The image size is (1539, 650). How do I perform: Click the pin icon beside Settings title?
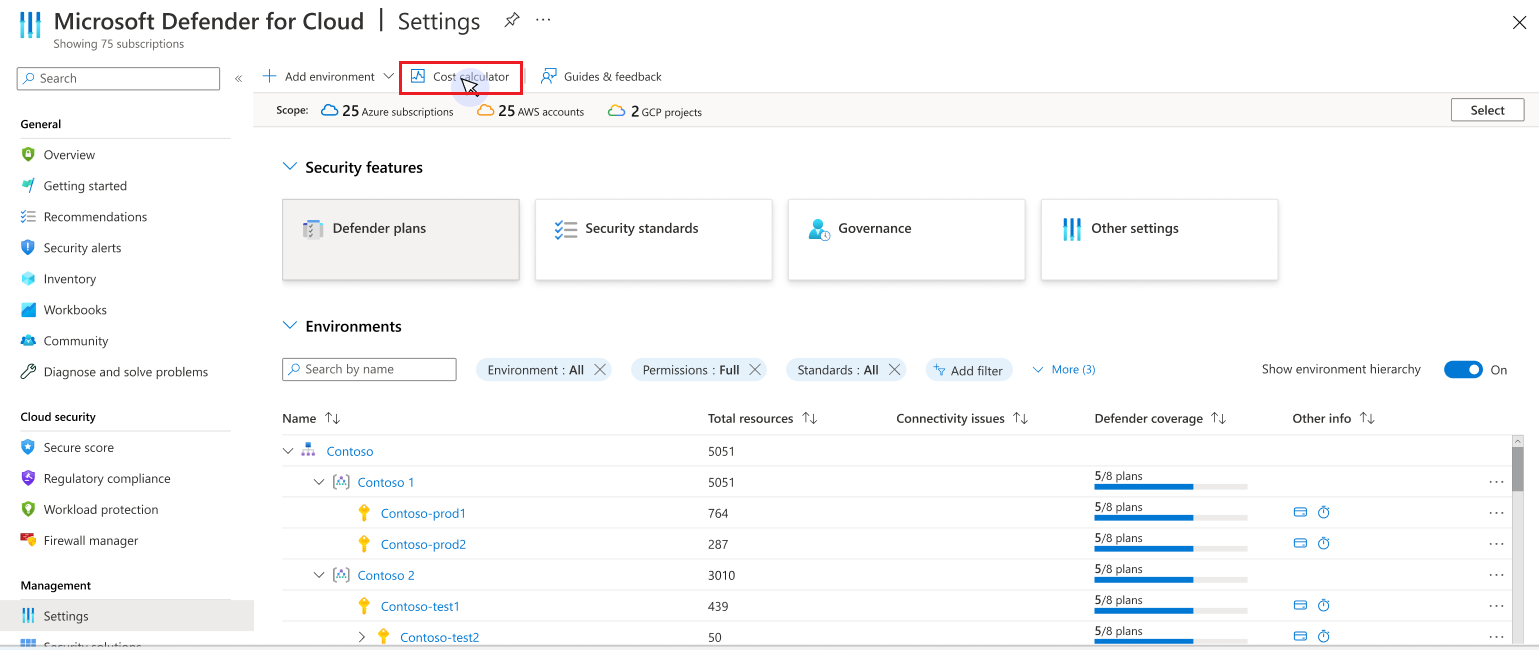[x=512, y=20]
